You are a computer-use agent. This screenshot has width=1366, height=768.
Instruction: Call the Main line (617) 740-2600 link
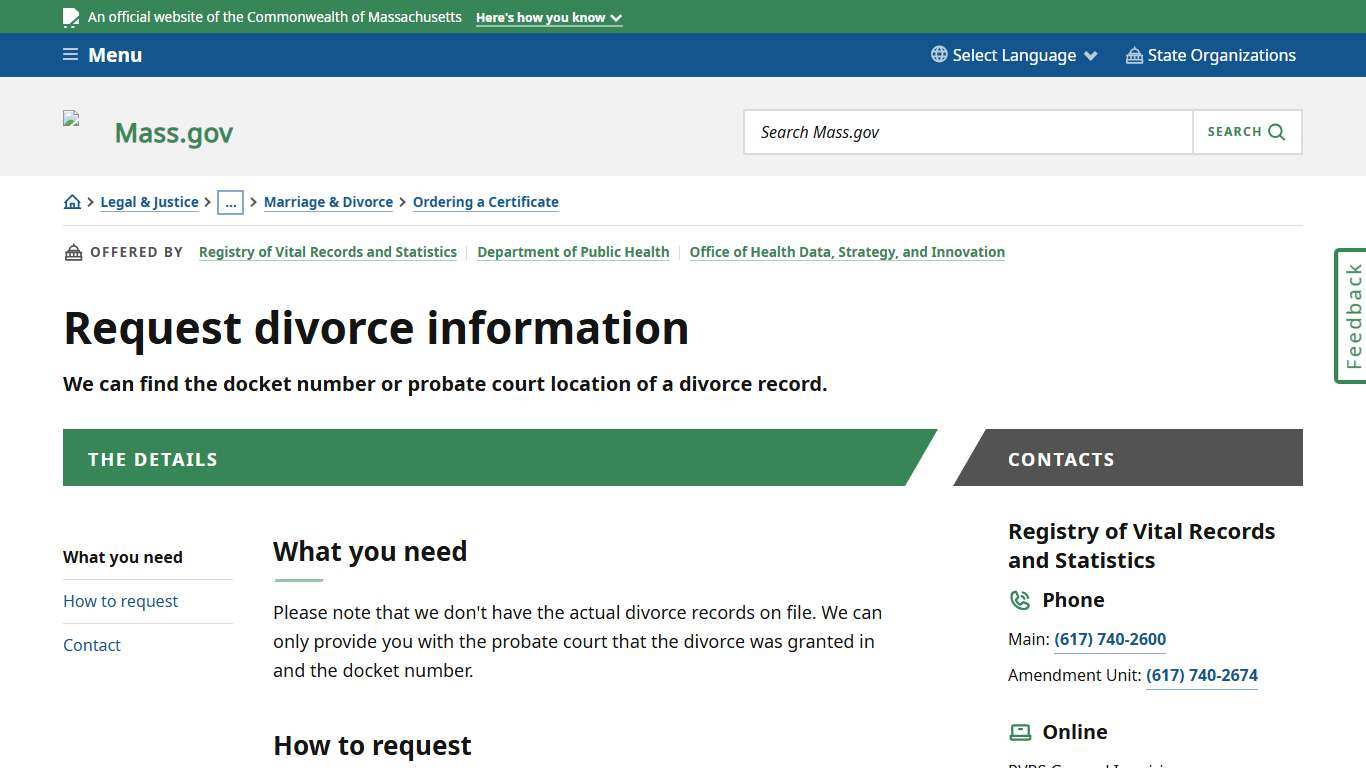tap(1110, 639)
